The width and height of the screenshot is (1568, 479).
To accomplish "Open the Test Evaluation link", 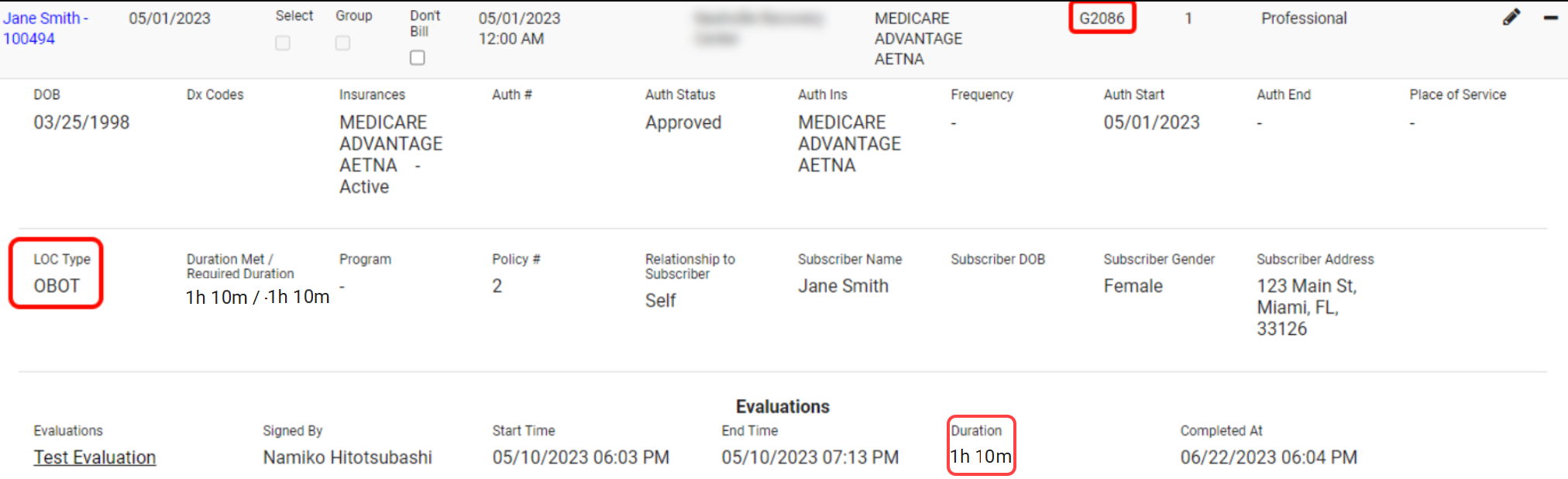I will (95, 457).
